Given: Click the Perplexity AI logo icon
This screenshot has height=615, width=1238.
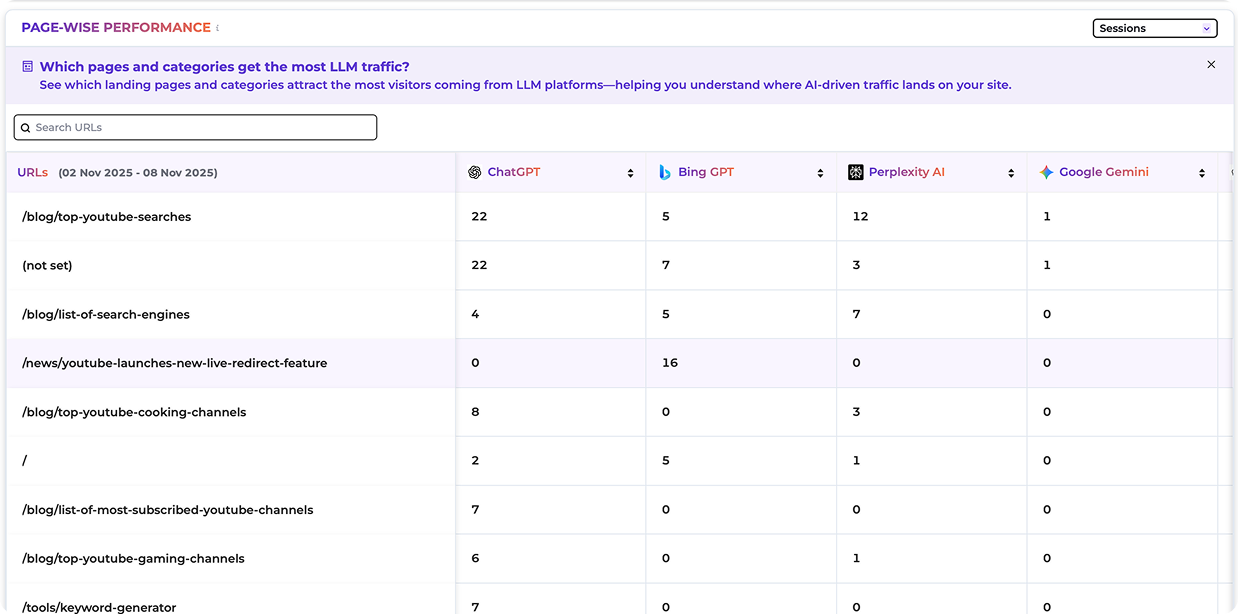Looking at the screenshot, I should [855, 172].
